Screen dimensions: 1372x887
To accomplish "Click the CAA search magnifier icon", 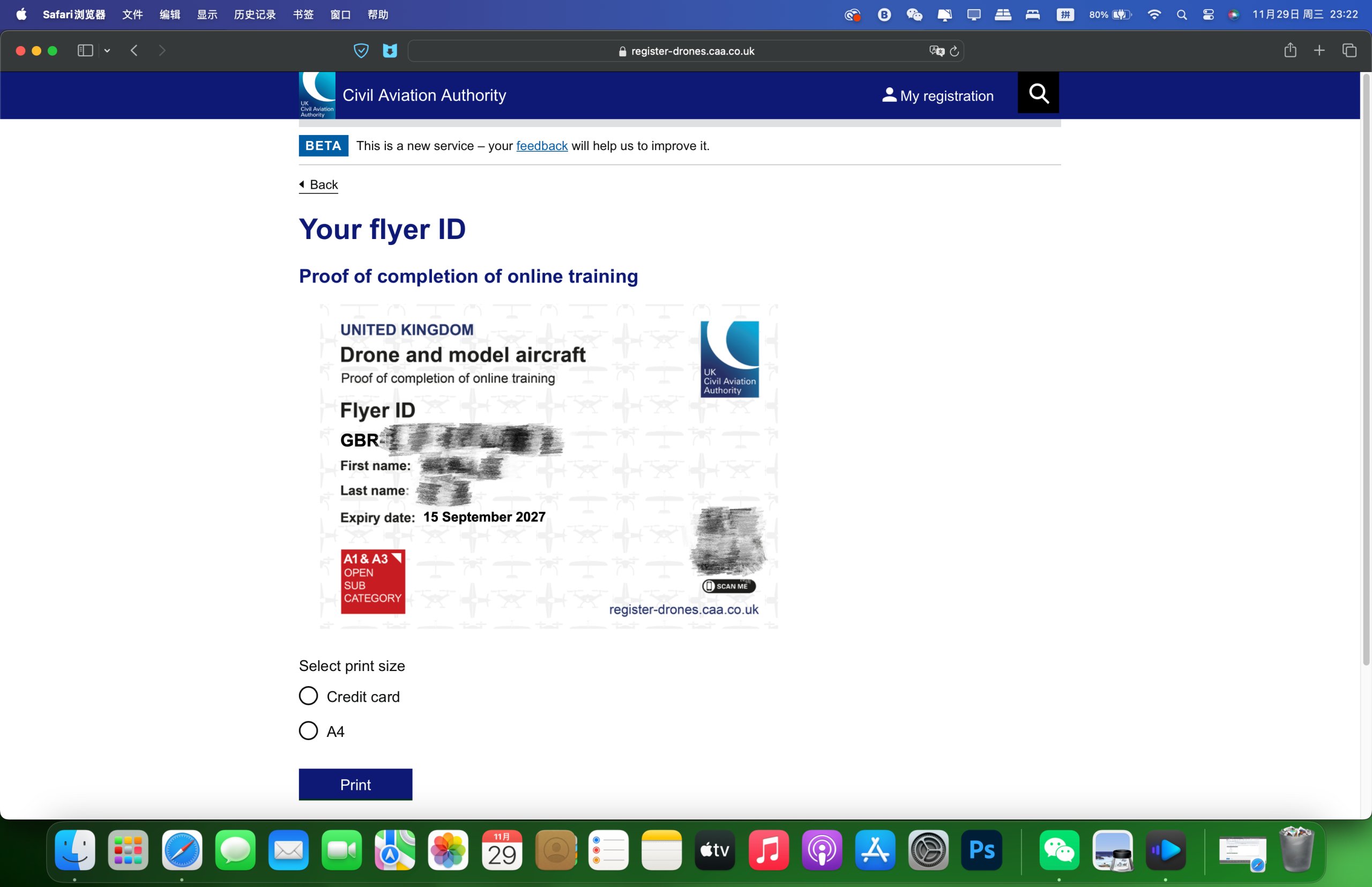I will click(1038, 93).
